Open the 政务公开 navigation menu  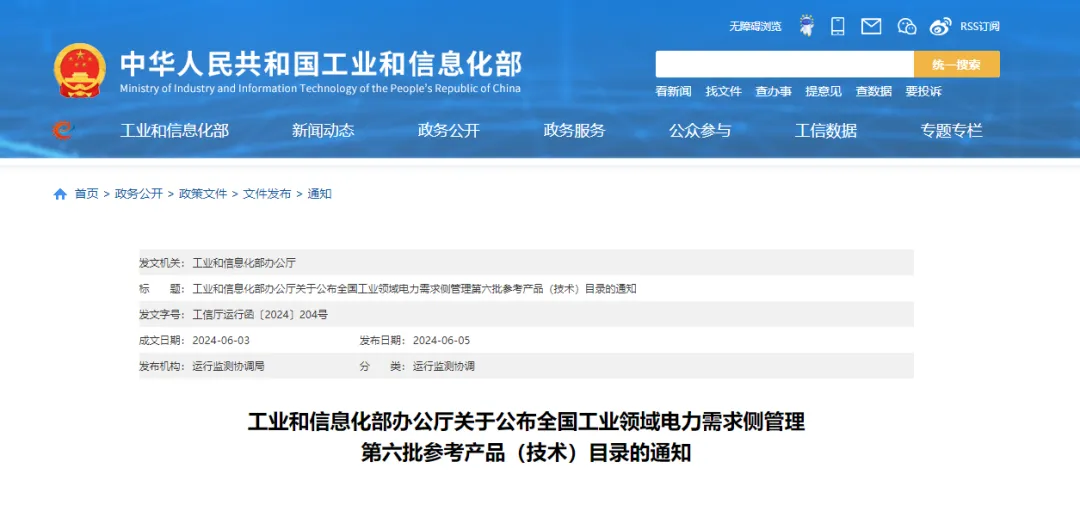449,130
